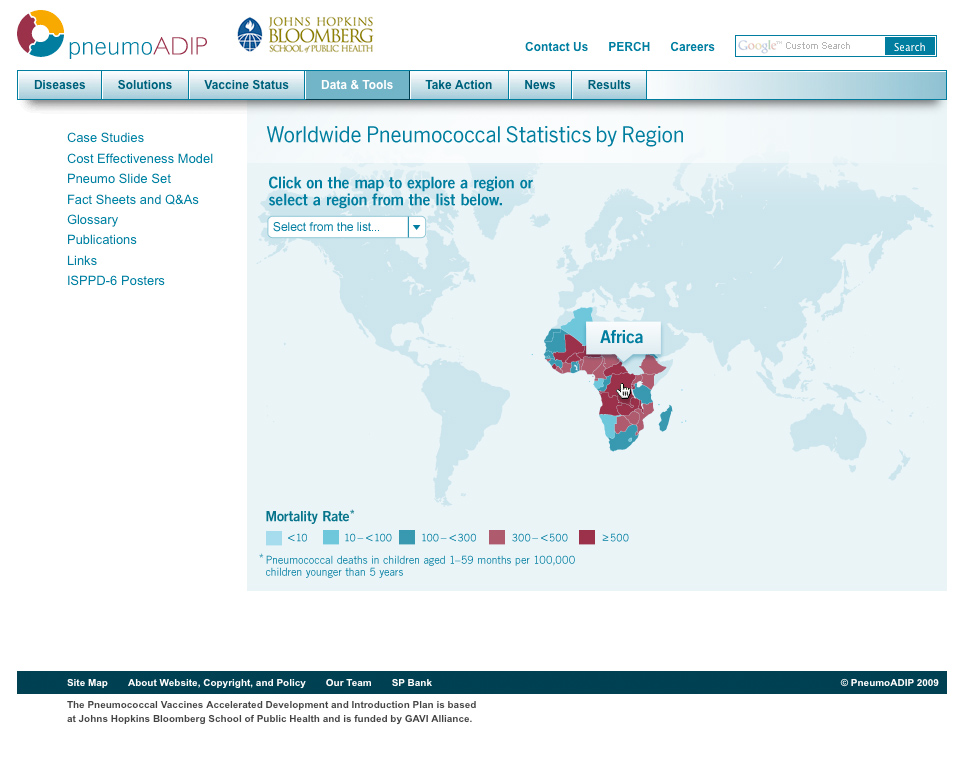
Task: Click the Africa region label on map
Action: [x=621, y=338]
